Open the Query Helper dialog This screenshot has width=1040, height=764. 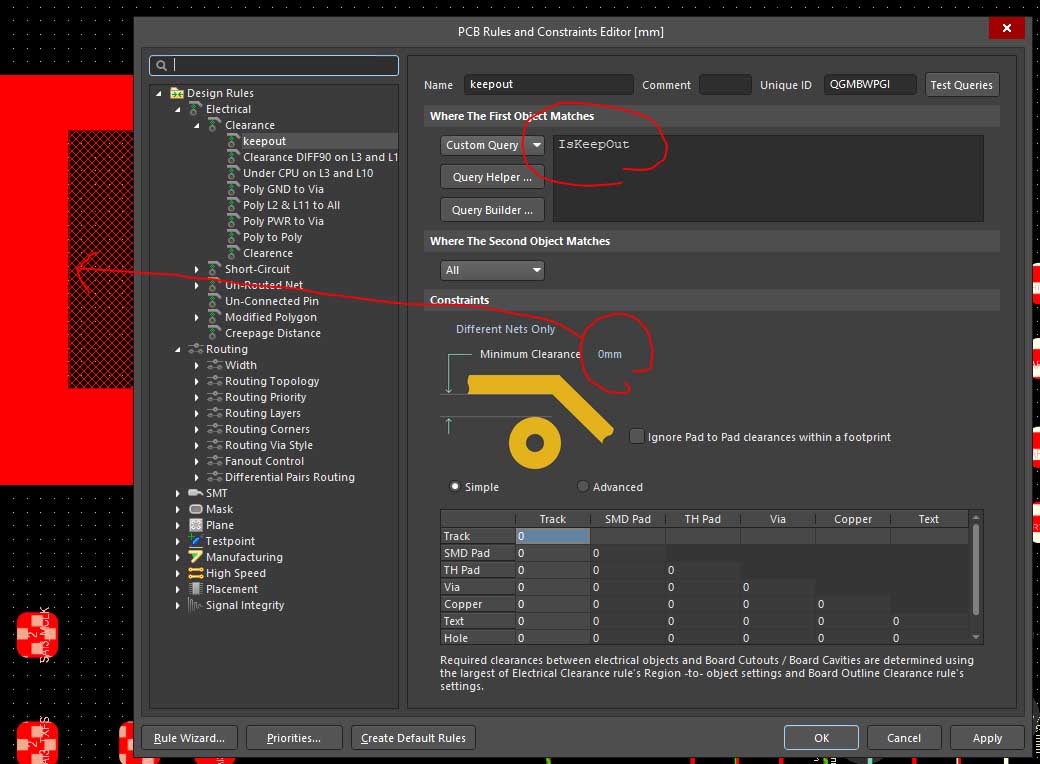click(492, 177)
